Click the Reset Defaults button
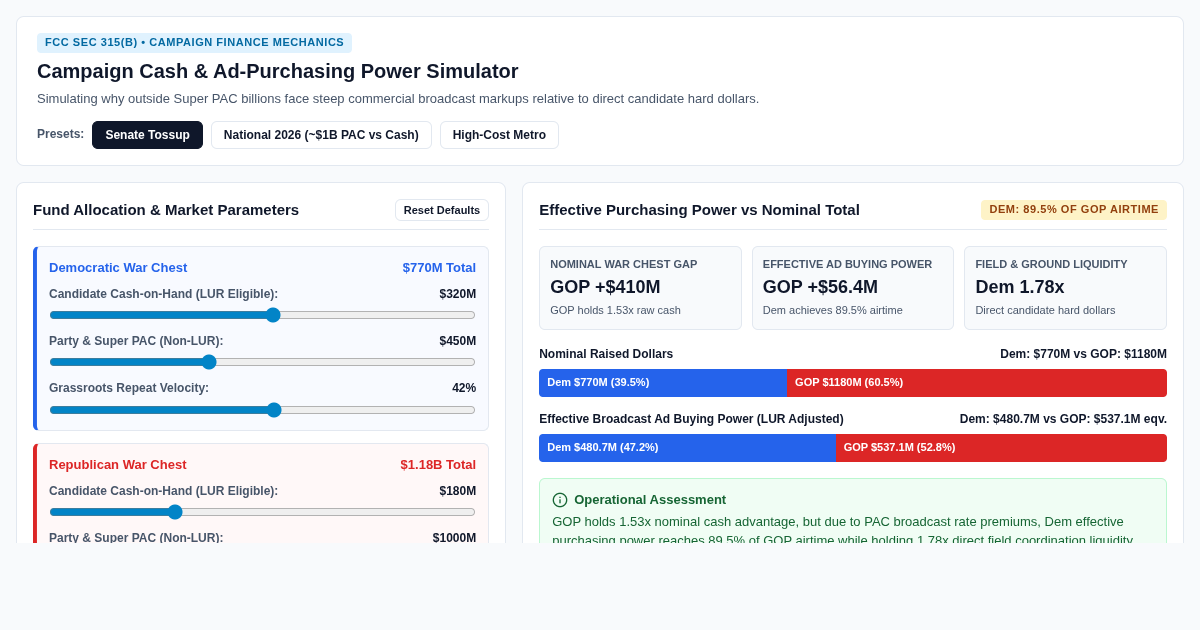The image size is (1200, 630). click(442, 210)
